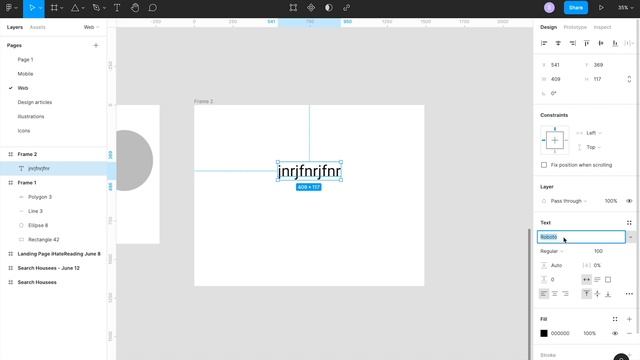Click the Align bottom icon
The image size is (640, 360).
click(615, 43)
